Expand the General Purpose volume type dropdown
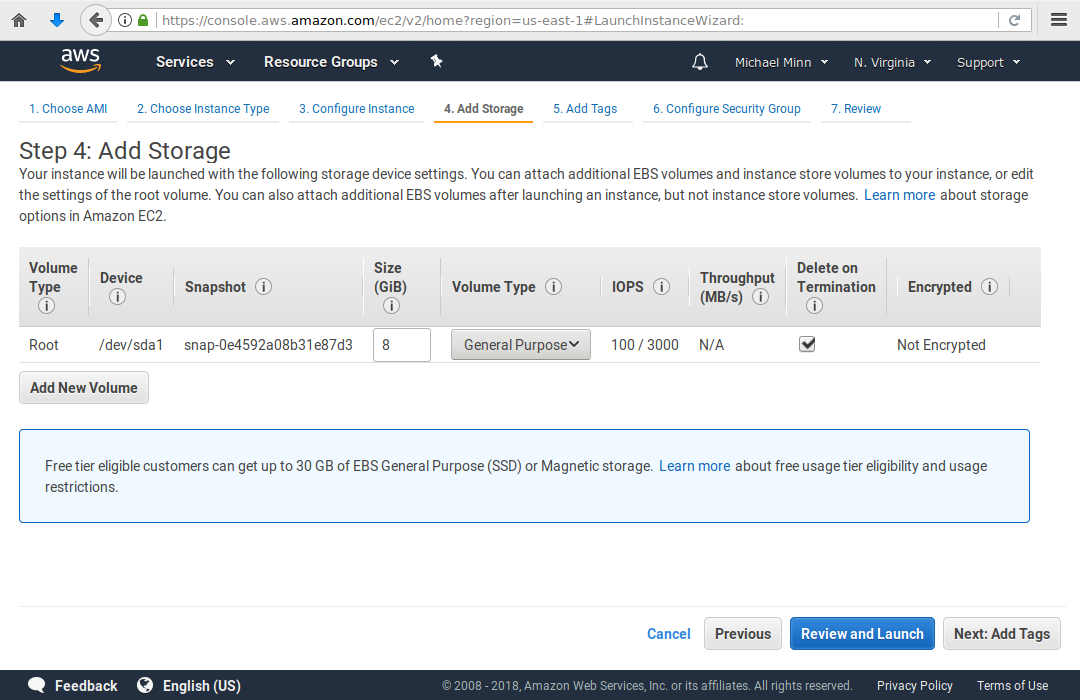 [521, 345]
